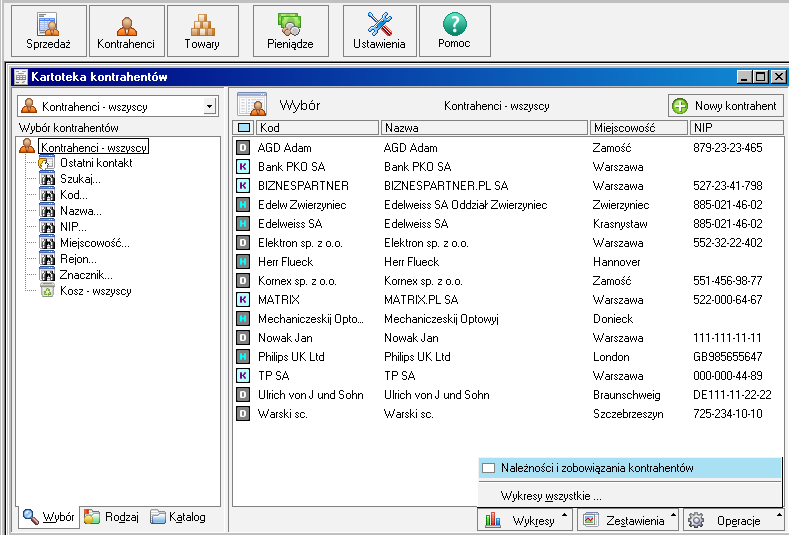Click the Rejon... binoculars icon
The image size is (789, 535).
[47, 259]
